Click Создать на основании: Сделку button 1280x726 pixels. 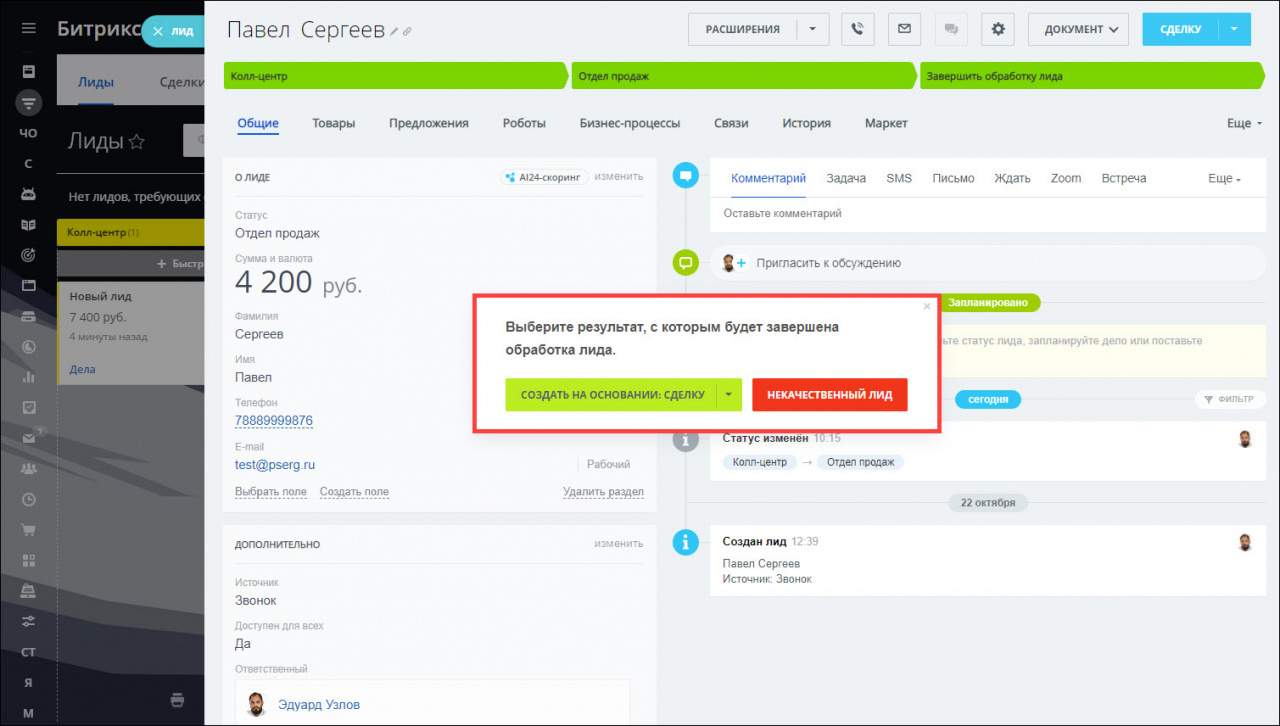click(x=611, y=395)
